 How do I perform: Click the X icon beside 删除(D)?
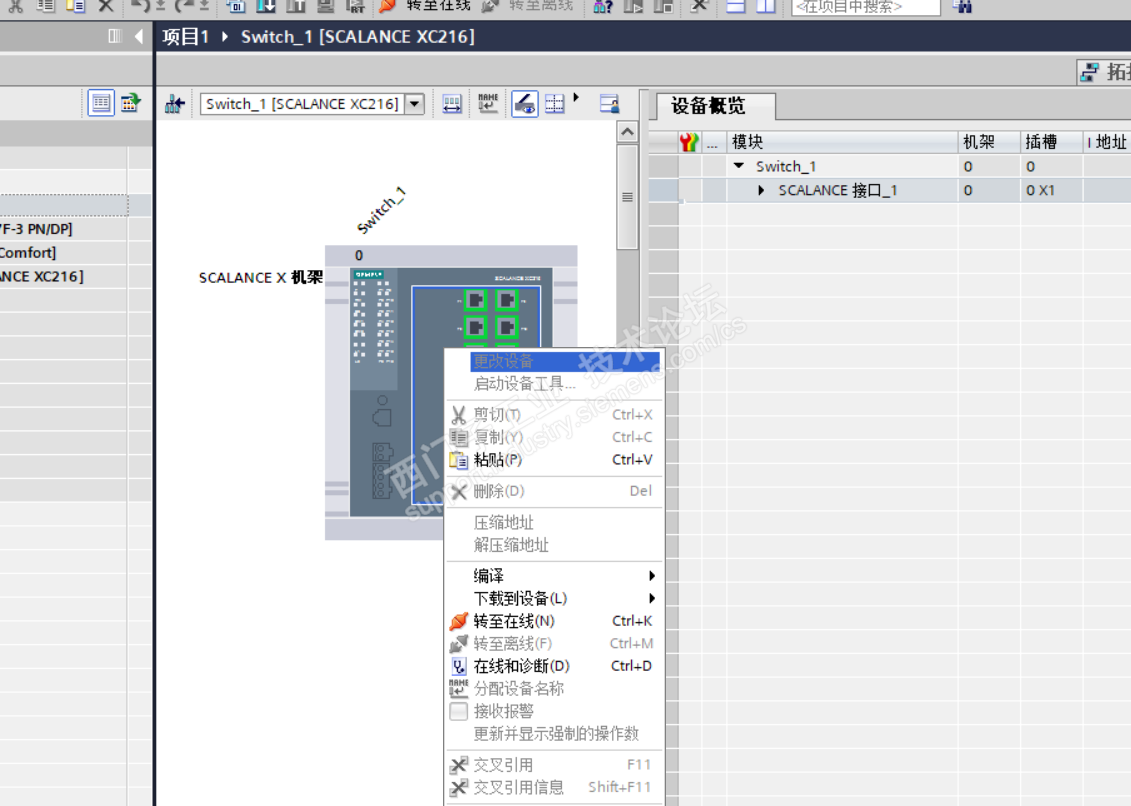click(x=459, y=491)
